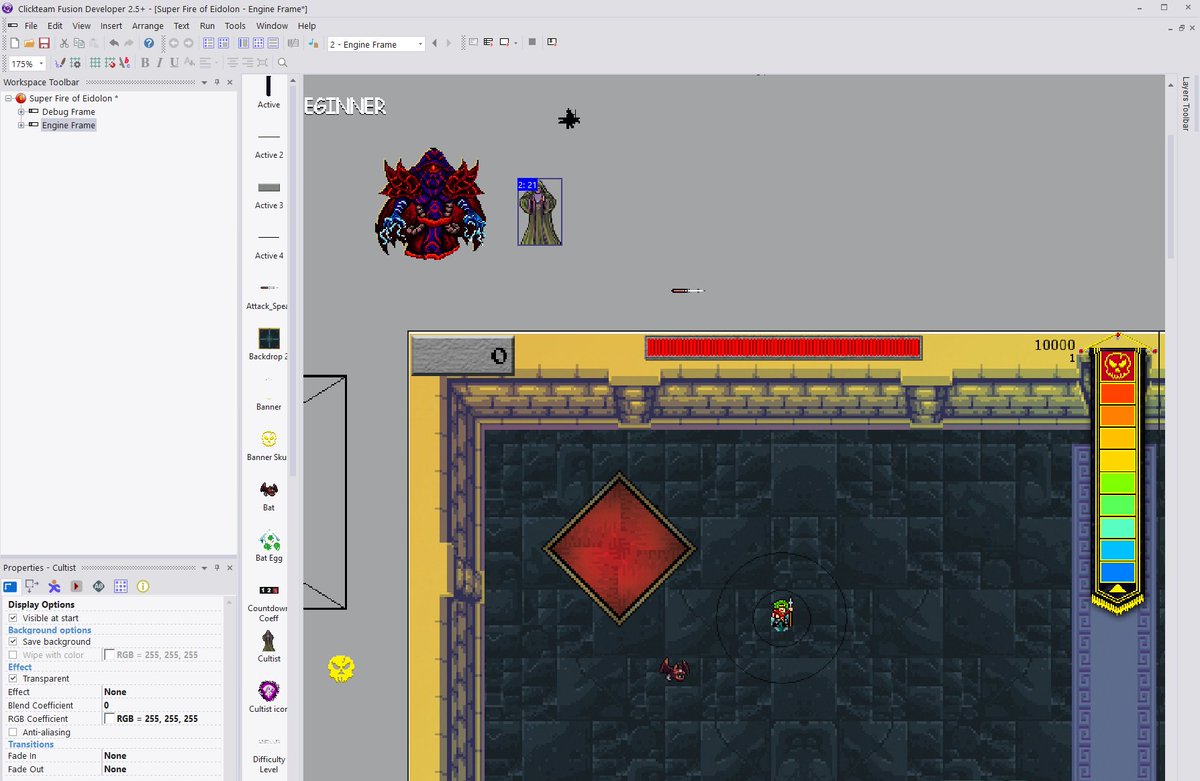Select the Backdrop 2 object in list
This screenshot has height=781, width=1200.
point(268,343)
